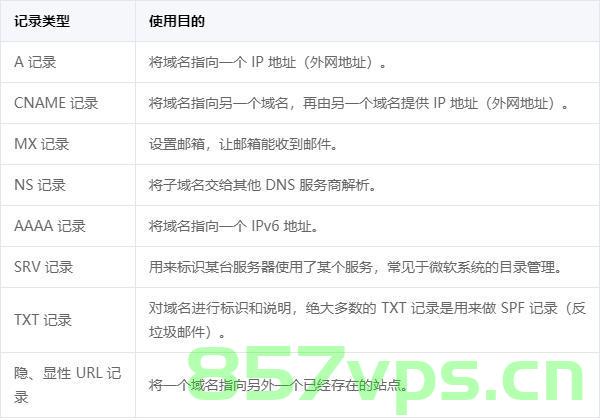The image size is (600, 420).
Task: Select the '隐、显性 URL 记录' cell
Action: pos(68,385)
